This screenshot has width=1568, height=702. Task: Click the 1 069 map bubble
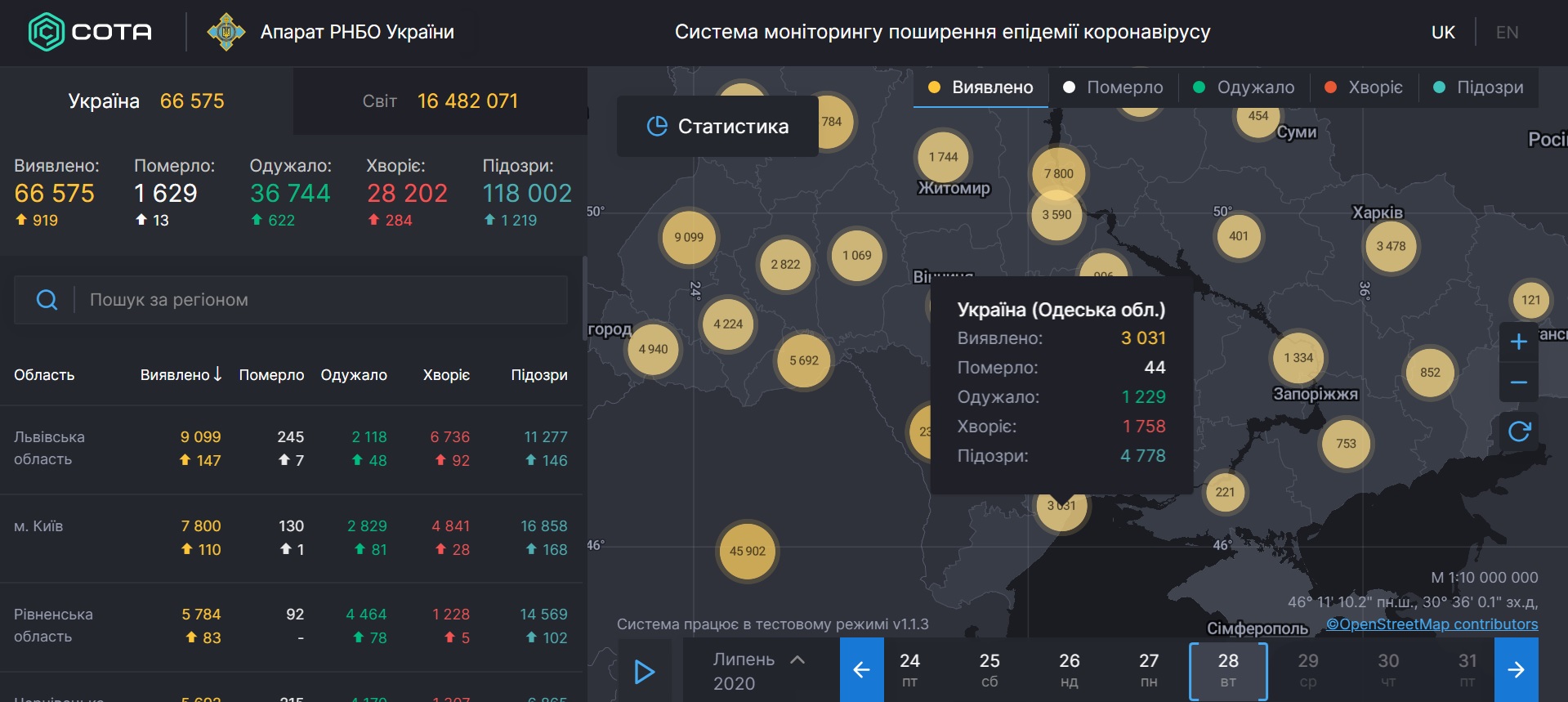[856, 256]
